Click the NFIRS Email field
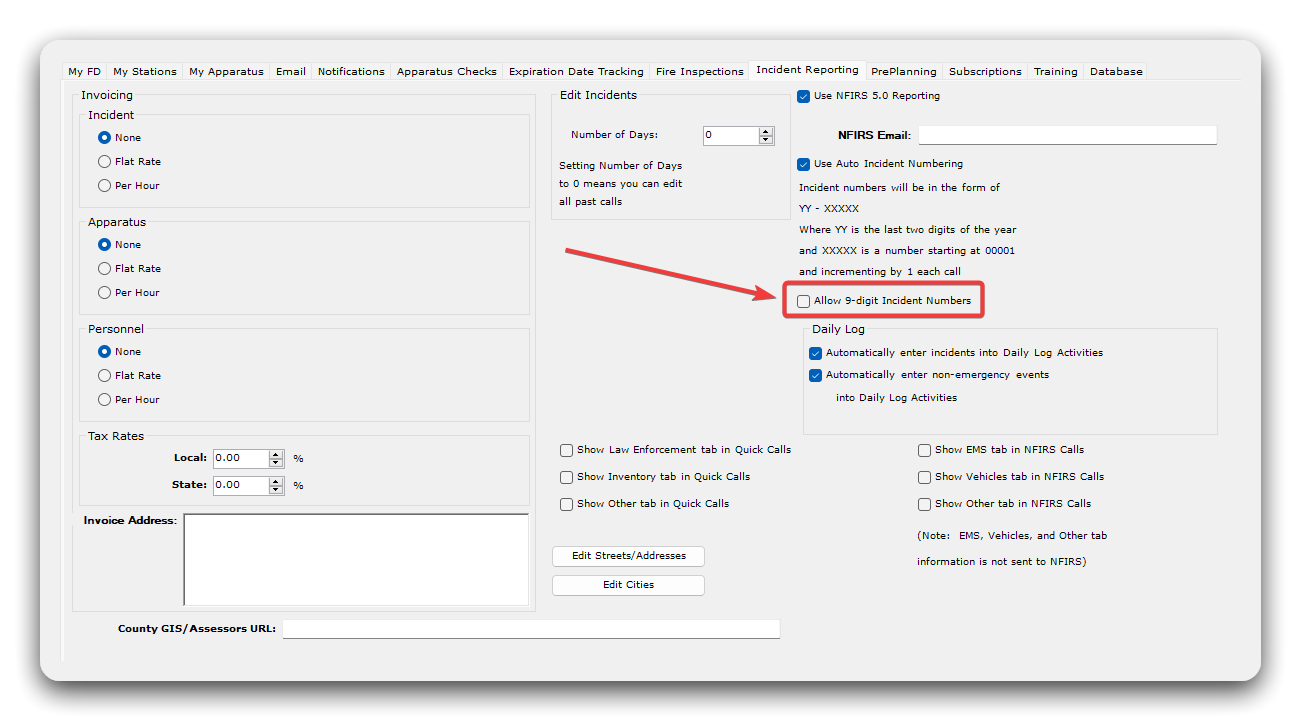 [1067, 135]
